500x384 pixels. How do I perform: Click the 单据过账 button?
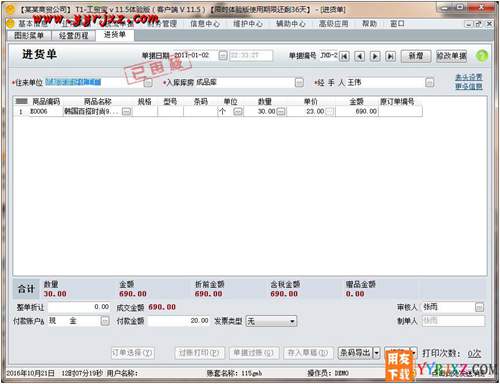[253, 353]
